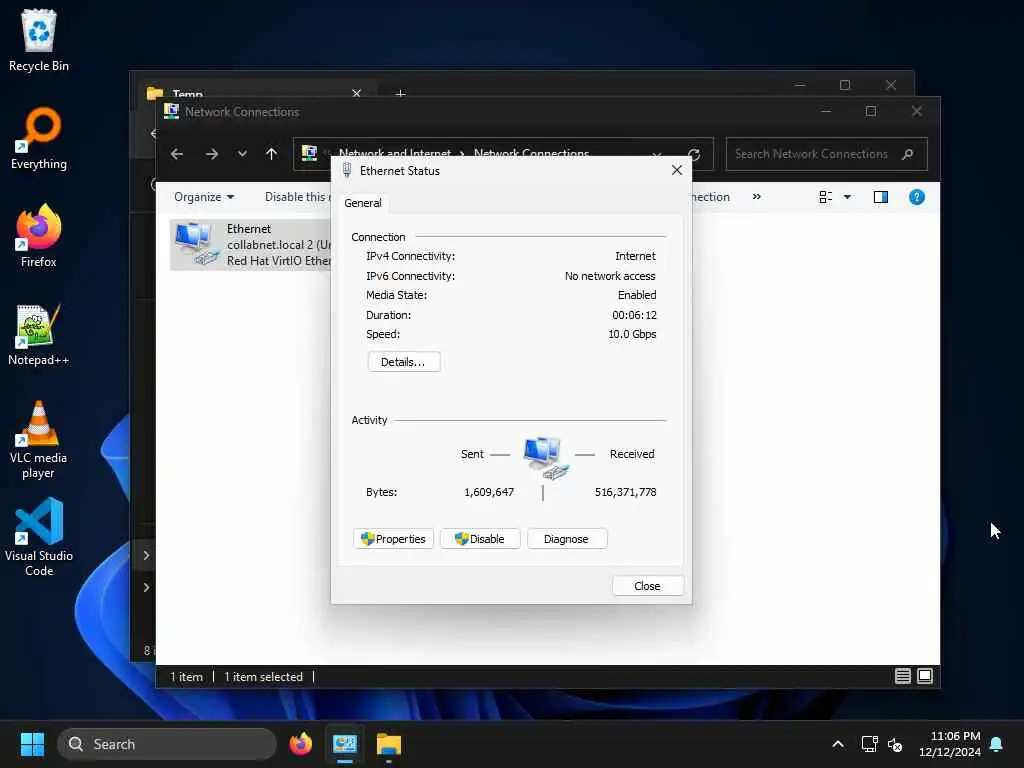Close the Temp tab in Explorer
This screenshot has width=1024, height=768.
click(357, 93)
